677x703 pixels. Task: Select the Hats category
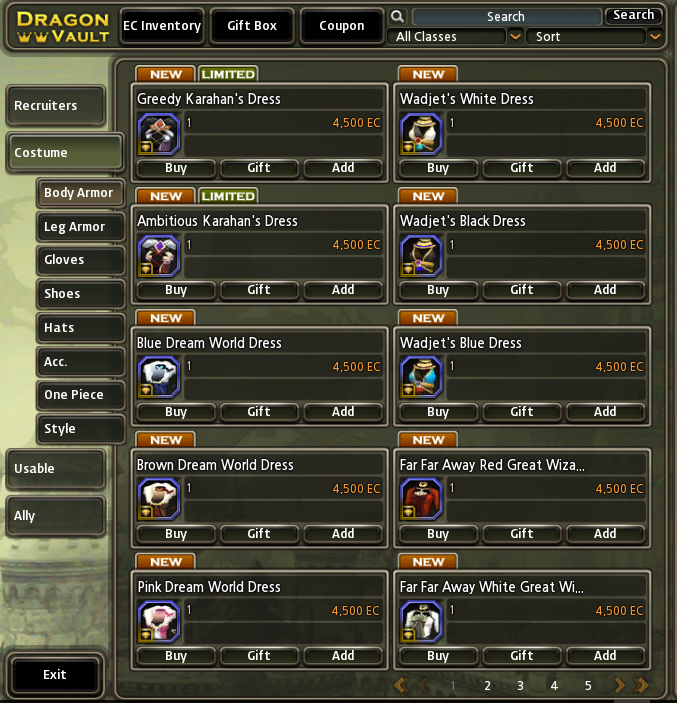[81, 328]
